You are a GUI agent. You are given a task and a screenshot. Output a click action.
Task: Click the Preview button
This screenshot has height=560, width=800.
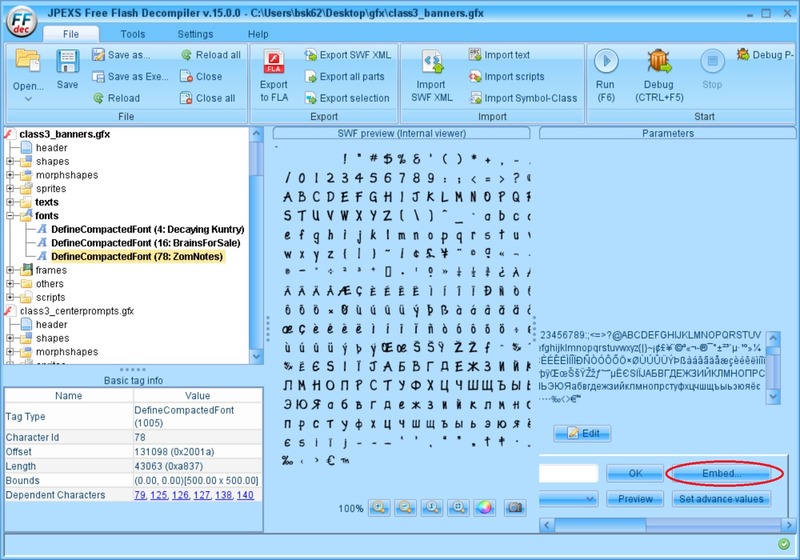(635, 499)
